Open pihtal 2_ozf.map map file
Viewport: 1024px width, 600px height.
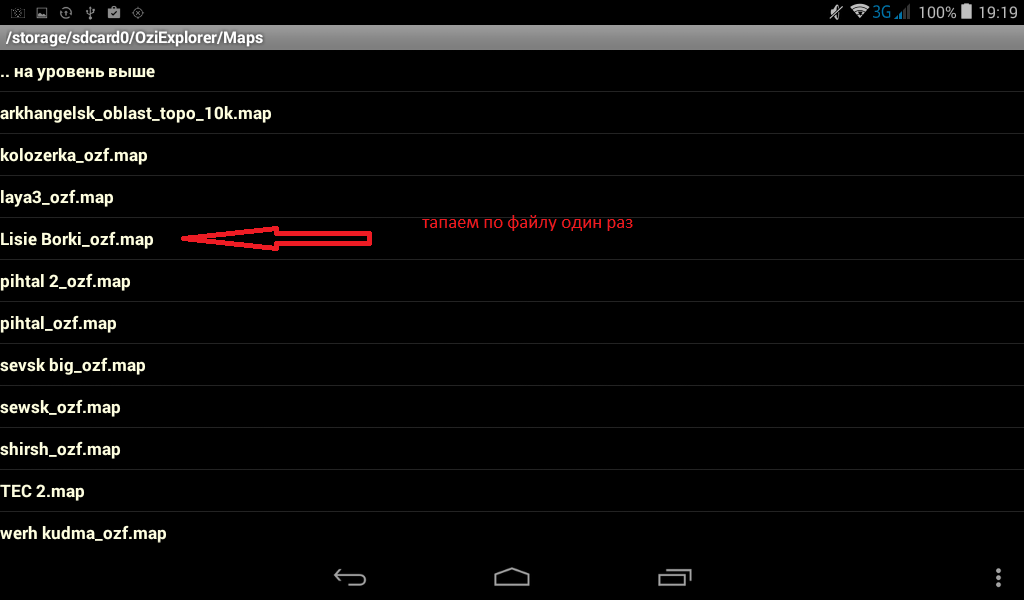click(512, 281)
